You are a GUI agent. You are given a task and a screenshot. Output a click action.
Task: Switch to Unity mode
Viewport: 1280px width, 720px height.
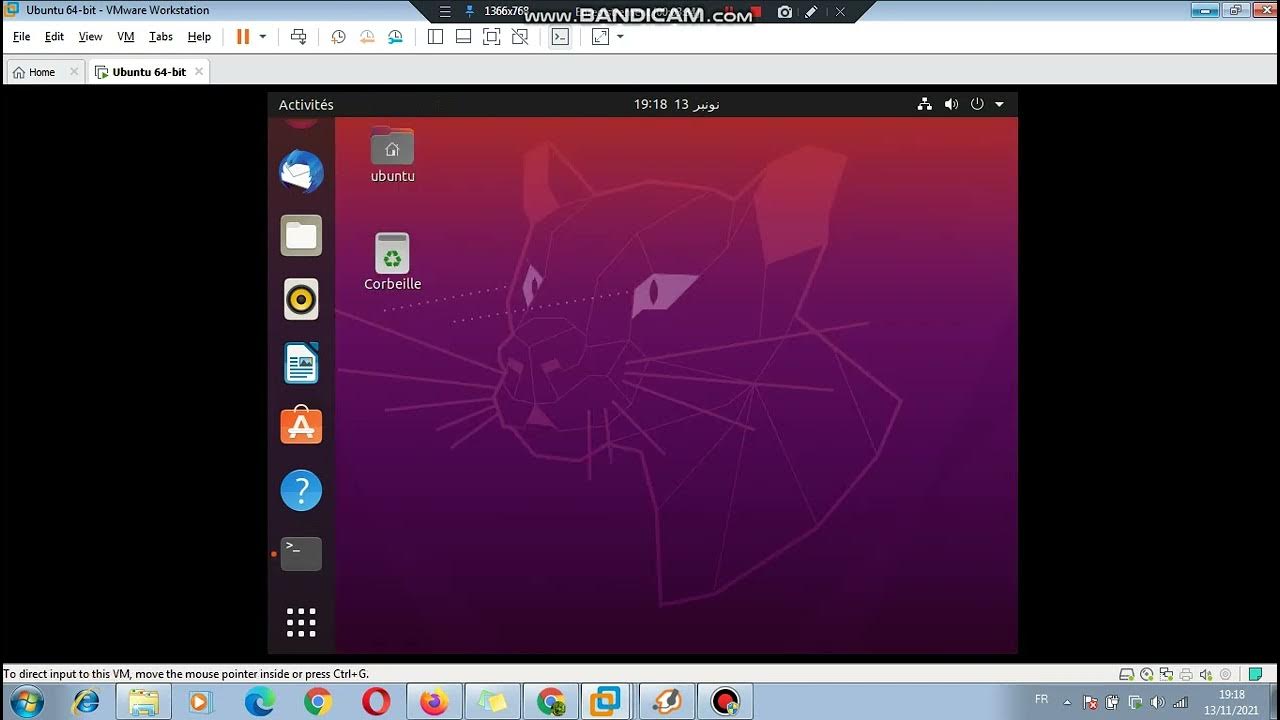coord(519,37)
